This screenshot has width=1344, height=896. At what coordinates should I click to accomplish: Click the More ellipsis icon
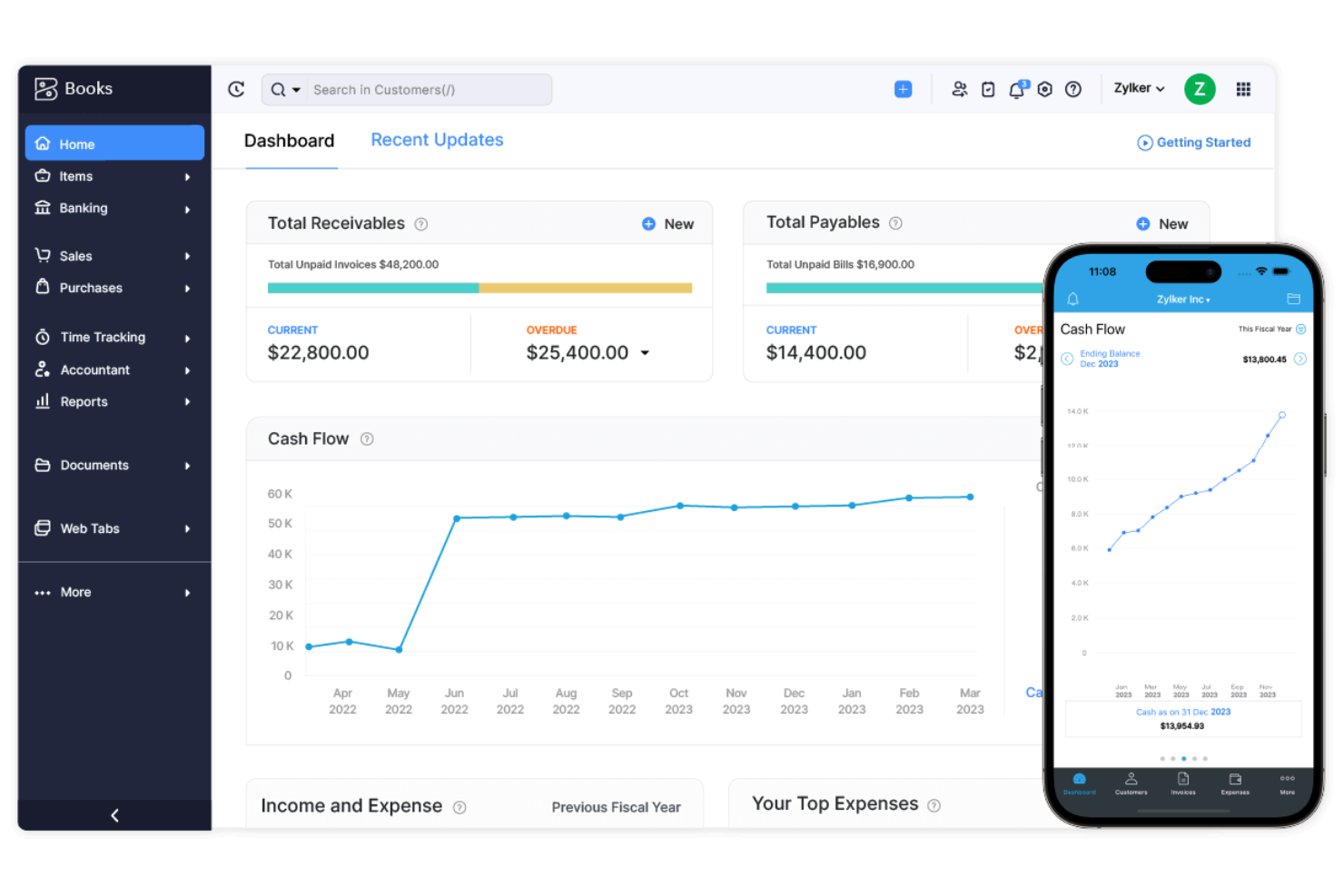[43, 593]
